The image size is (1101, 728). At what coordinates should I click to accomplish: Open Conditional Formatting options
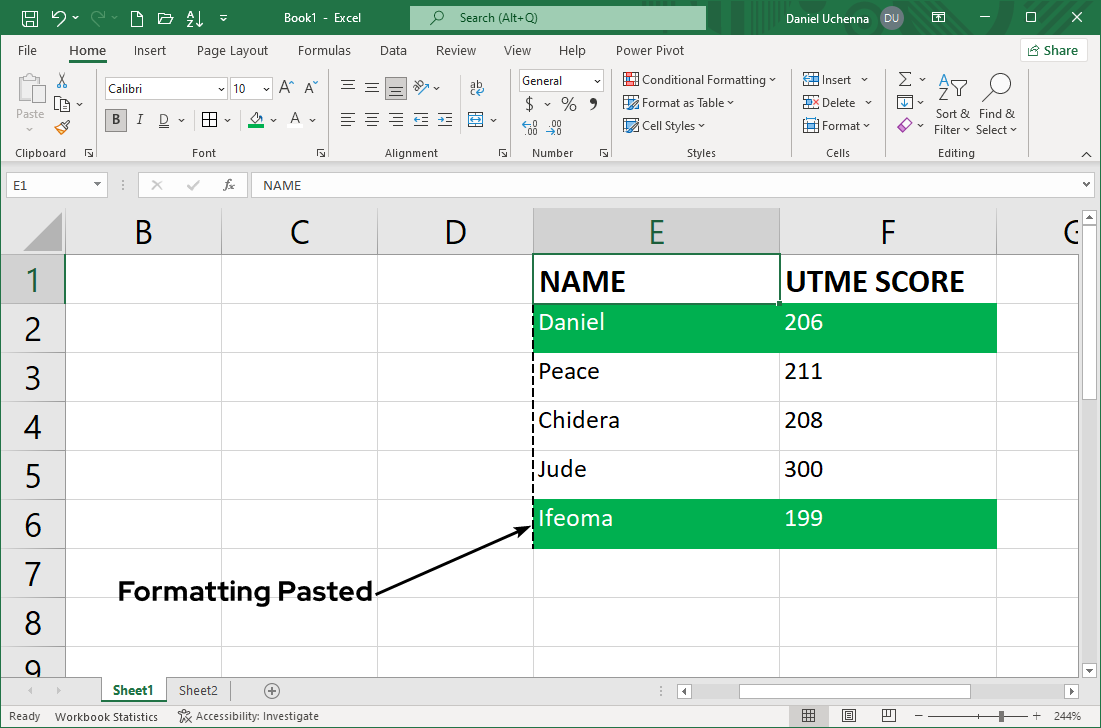[699, 79]
